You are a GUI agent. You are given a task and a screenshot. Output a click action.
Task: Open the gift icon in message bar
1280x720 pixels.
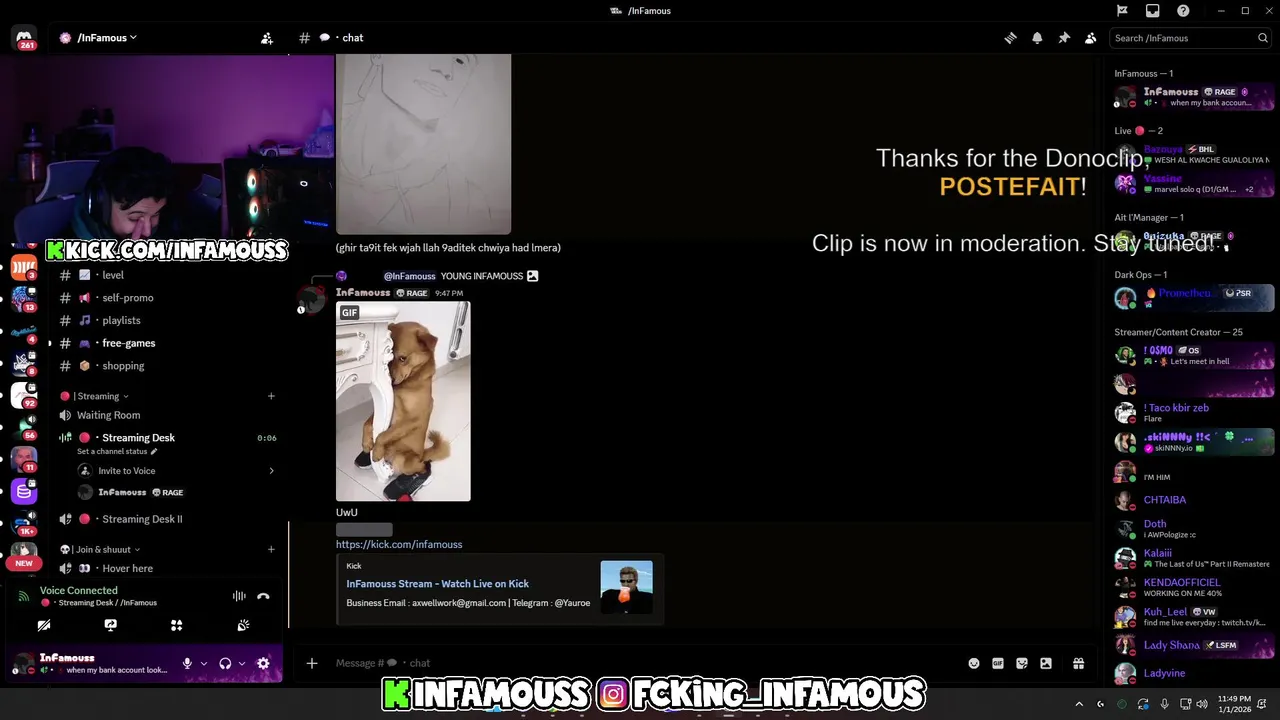[x=1078, y=663]
